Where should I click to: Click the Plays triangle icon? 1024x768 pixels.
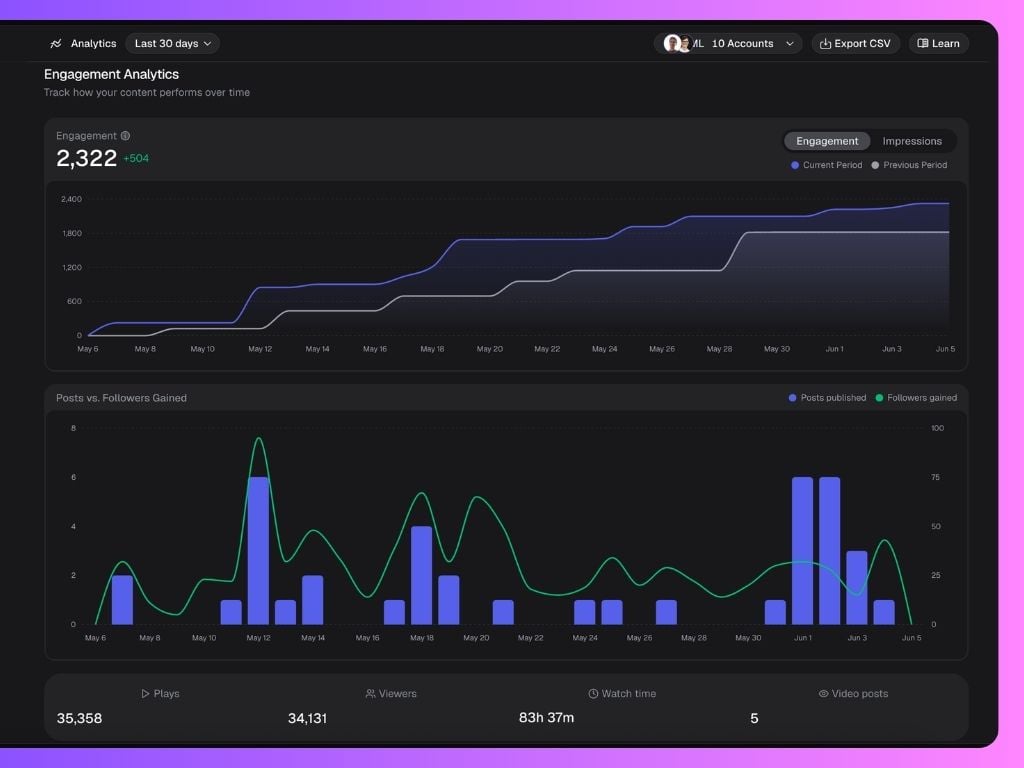145,694
